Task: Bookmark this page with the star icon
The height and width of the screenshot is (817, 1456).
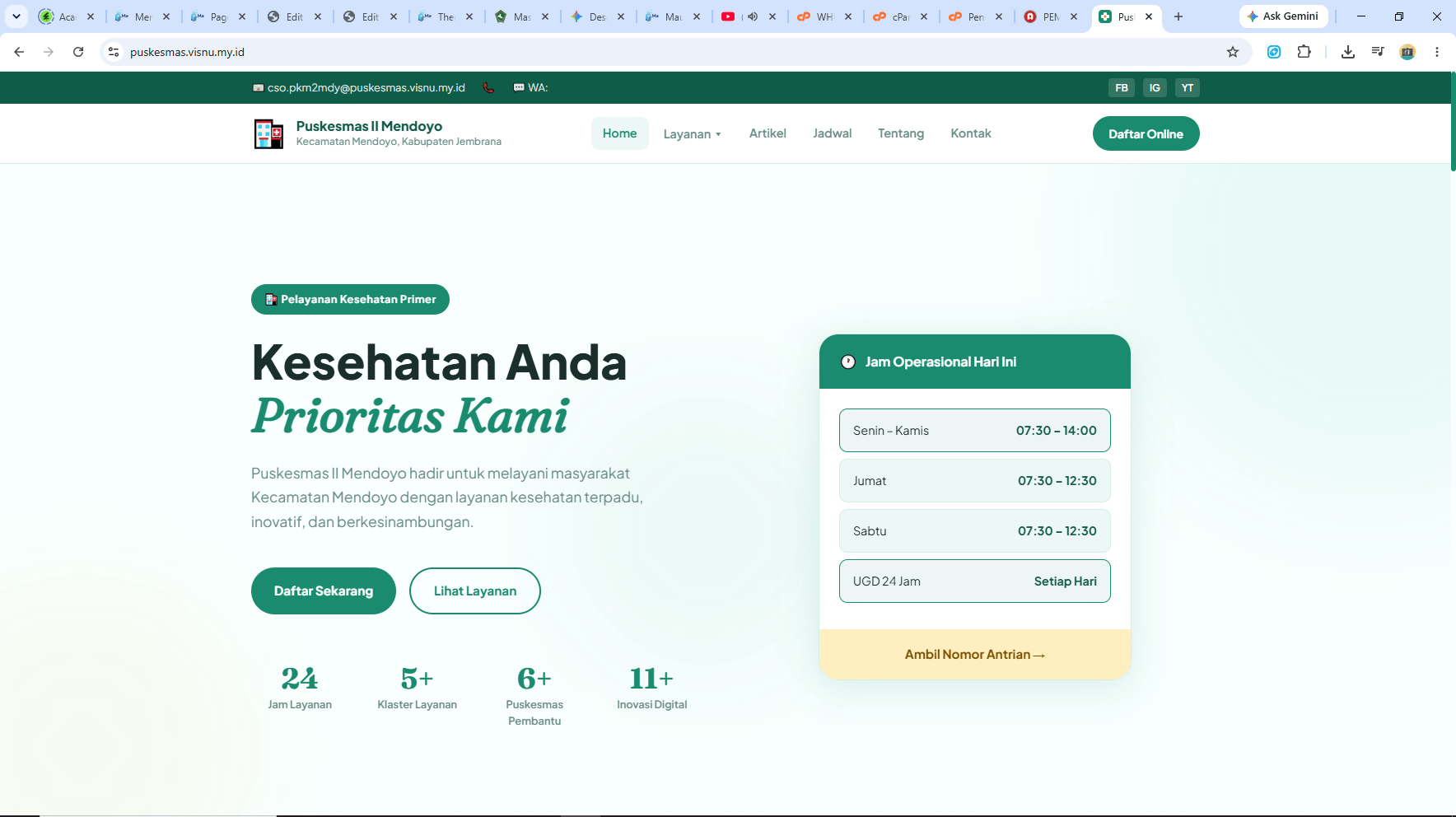Action: tap(1233, 52)
